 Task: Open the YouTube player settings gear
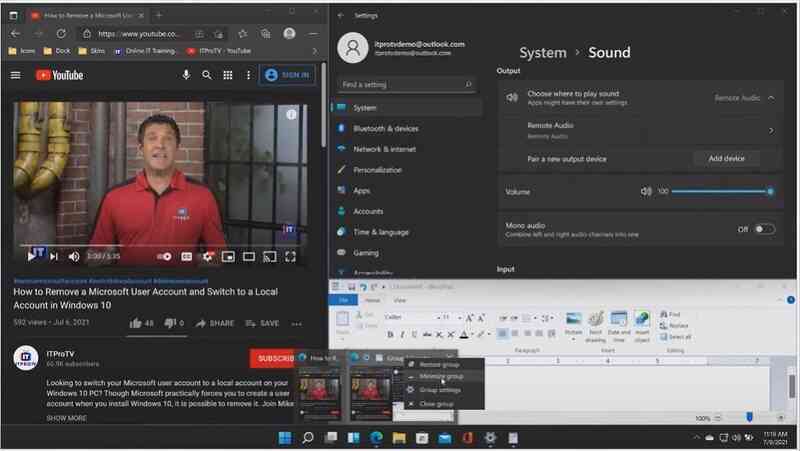pos(208,256)
